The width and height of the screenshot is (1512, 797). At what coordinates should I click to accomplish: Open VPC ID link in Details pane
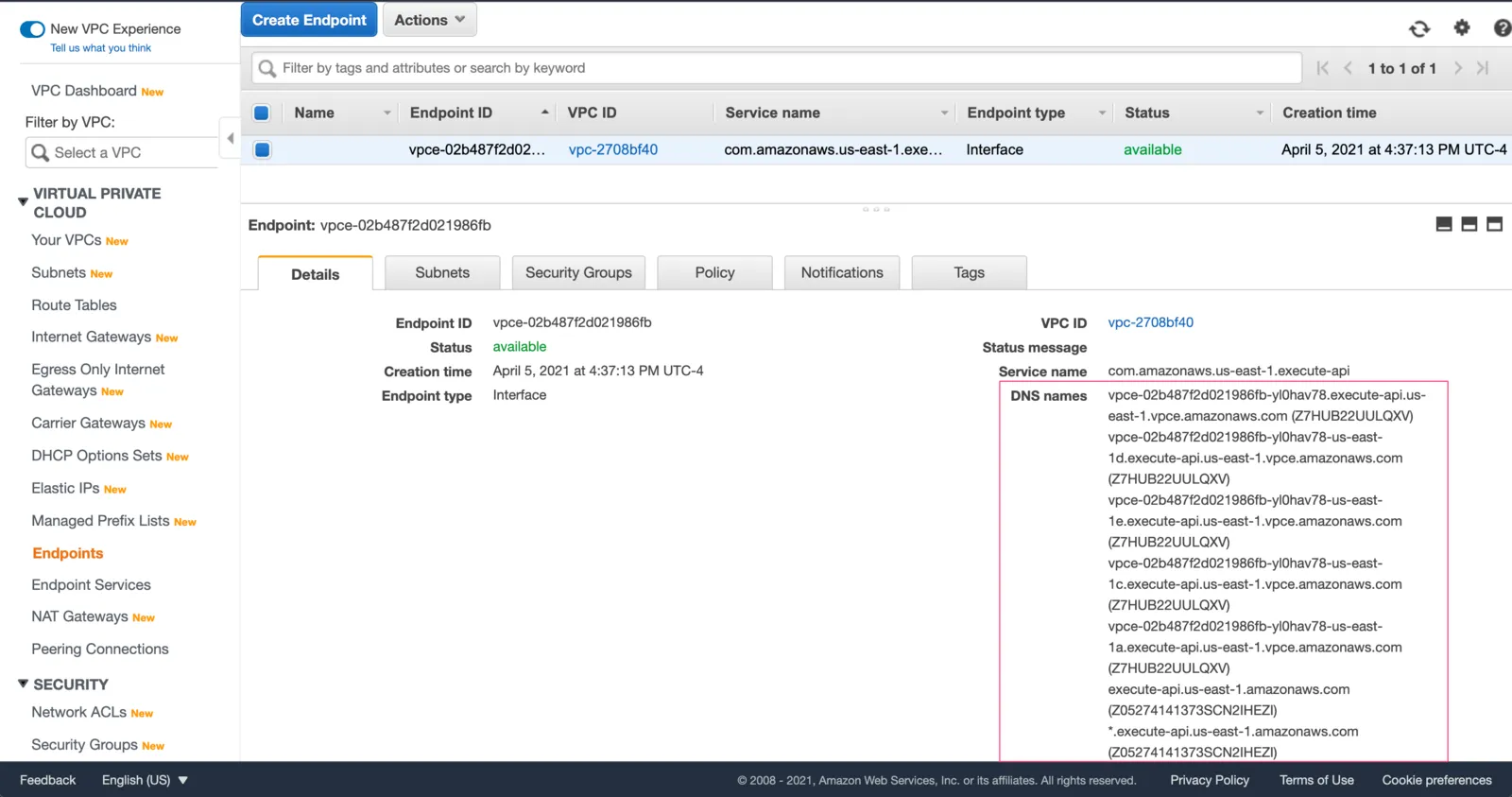tap(1150, 322)
